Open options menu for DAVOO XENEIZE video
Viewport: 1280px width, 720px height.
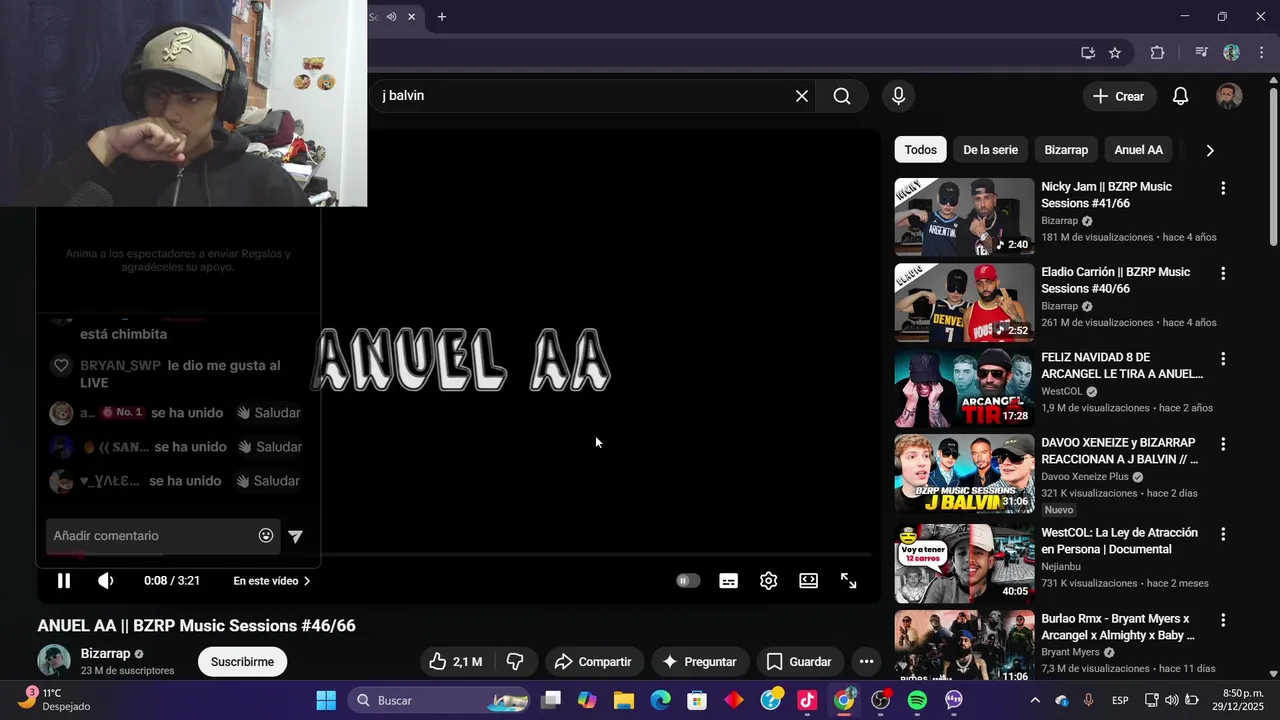[x=1222, y=444]
